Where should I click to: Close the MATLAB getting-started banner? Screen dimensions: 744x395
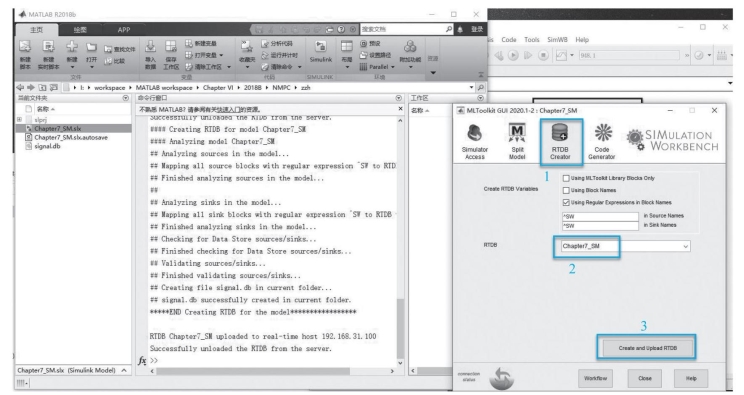pyautogui.click(x=400, y=109)
